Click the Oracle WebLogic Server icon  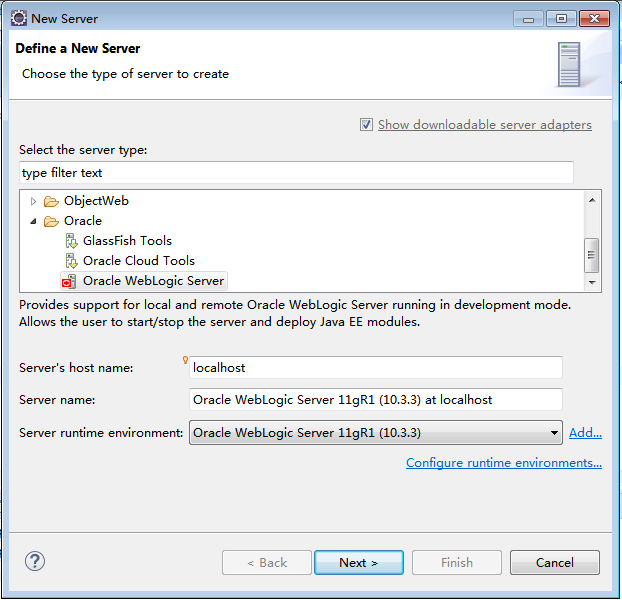[69, 281]
